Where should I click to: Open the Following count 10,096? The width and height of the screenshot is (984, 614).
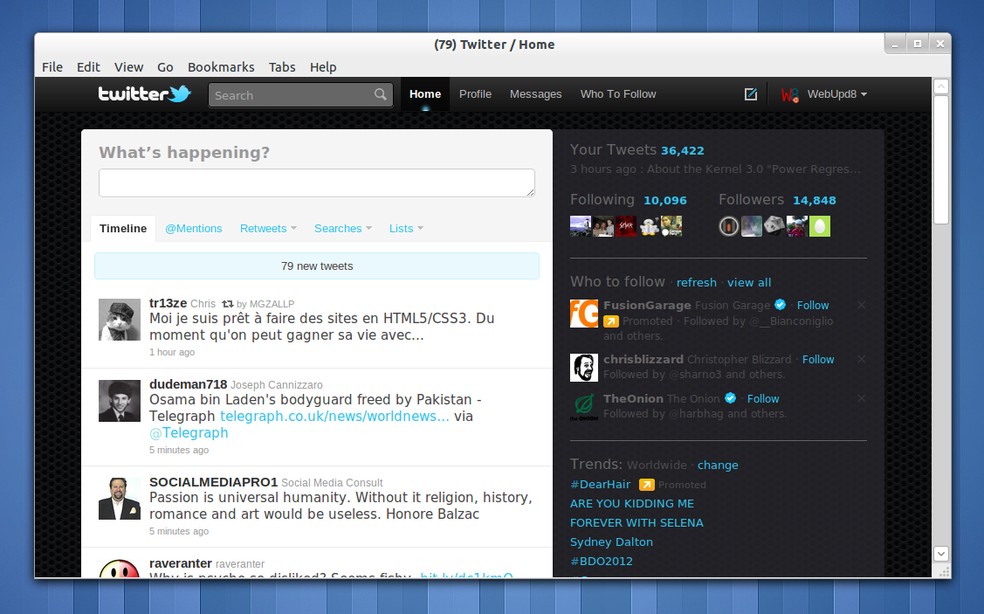click(x=665, y=200)
